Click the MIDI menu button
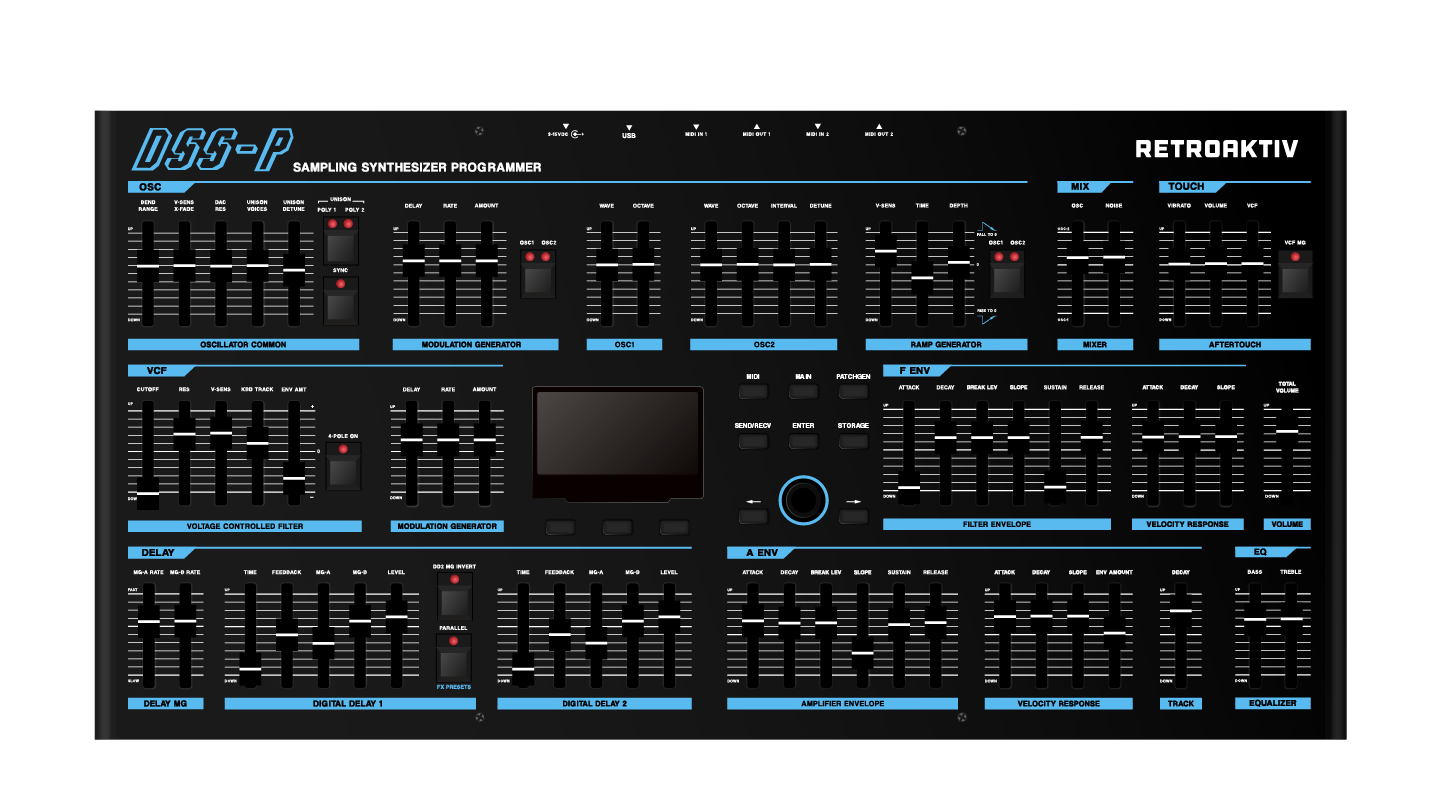Screen dimensions: 1449x799 pyautogui.click(x=753, y=393)
